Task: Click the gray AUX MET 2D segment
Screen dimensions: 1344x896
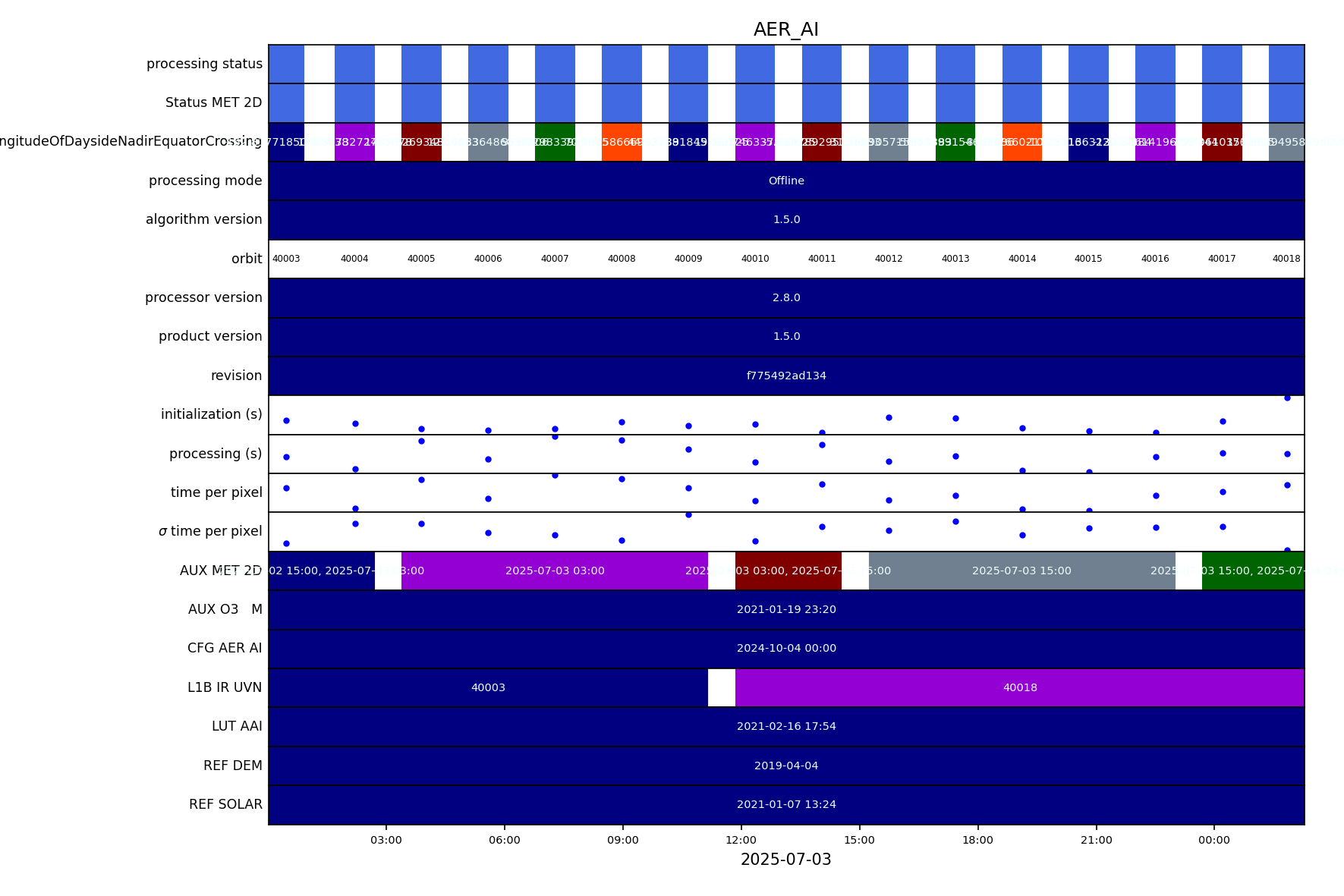Action: 1021,571
